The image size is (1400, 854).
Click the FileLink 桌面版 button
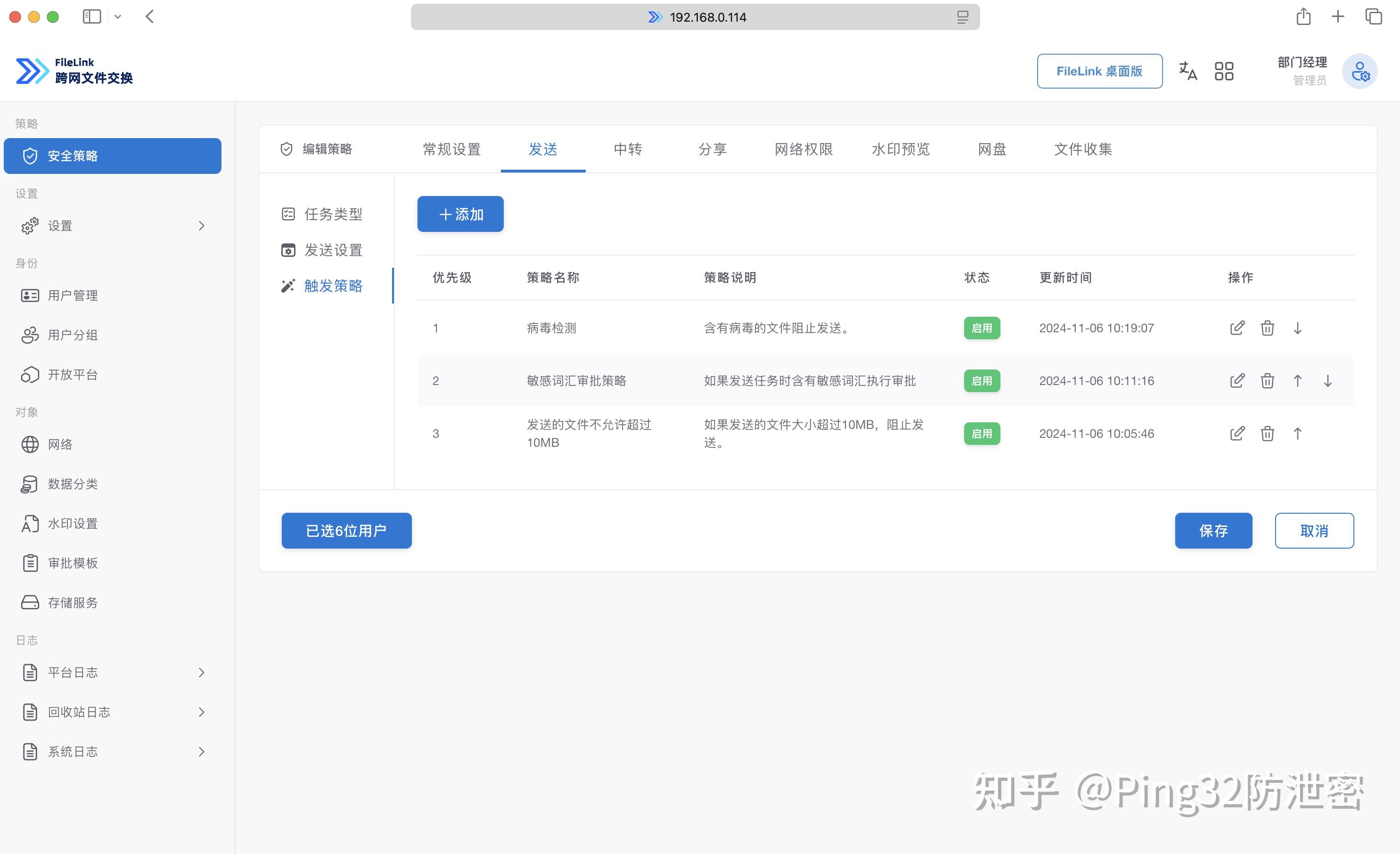(x=1099, y=71)
